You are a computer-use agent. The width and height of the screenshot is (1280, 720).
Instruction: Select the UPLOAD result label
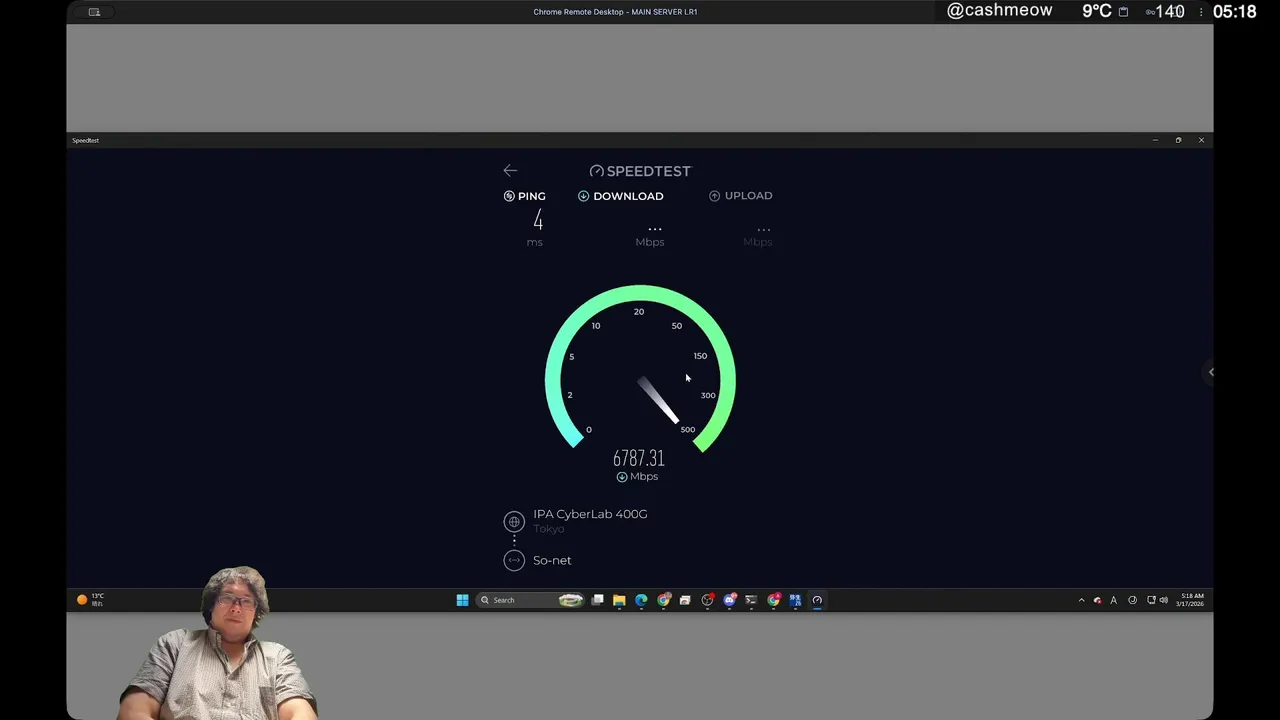pos(740,196)
